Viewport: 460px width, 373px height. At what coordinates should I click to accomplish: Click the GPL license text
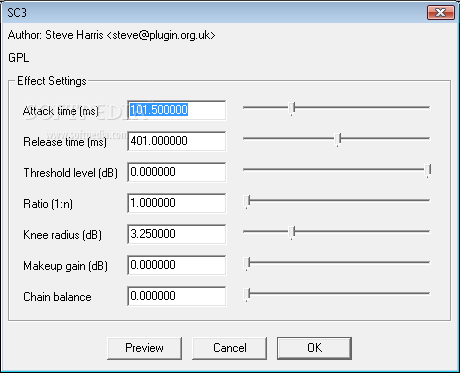(19, 58)
